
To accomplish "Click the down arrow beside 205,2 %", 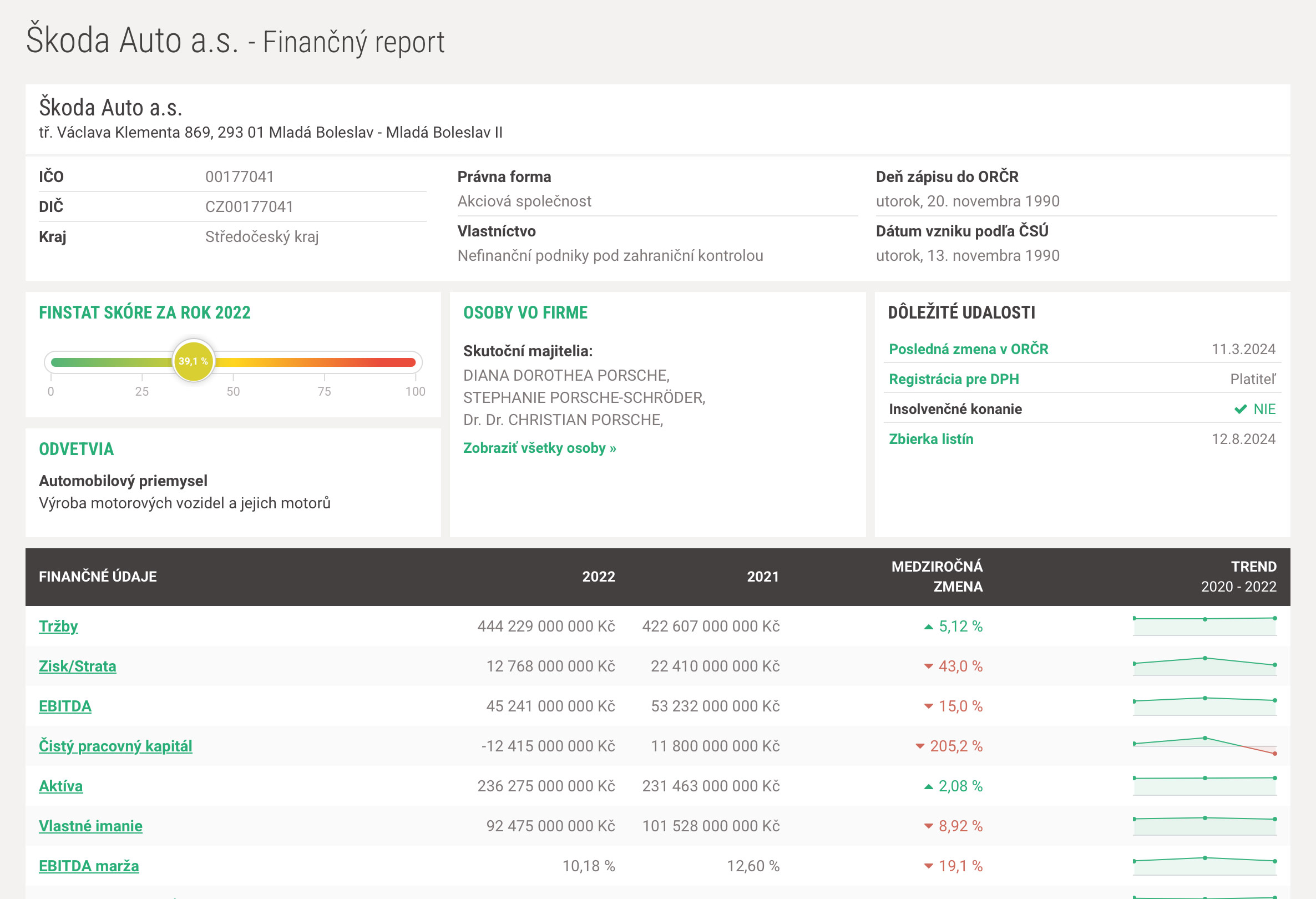I will pyautogui.click(x=920, y=746).
